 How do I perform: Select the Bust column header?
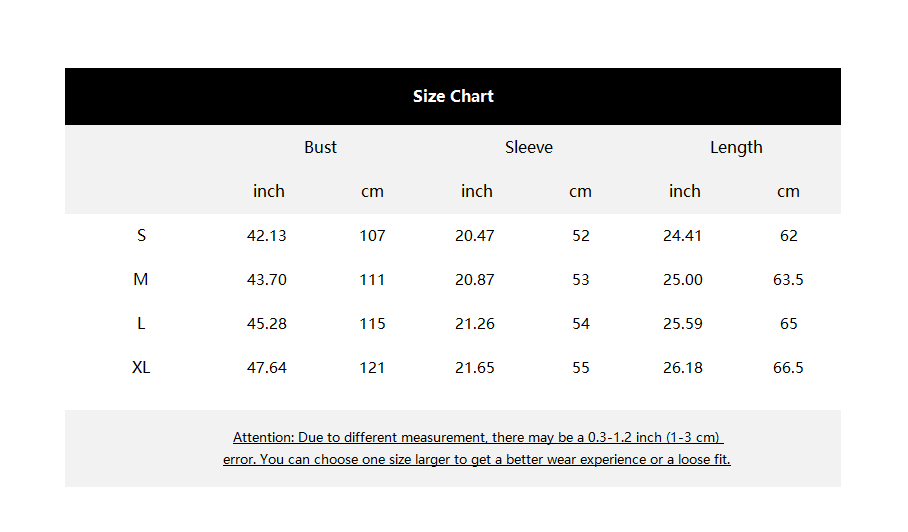pyautogui.click(x=320, y=147)
